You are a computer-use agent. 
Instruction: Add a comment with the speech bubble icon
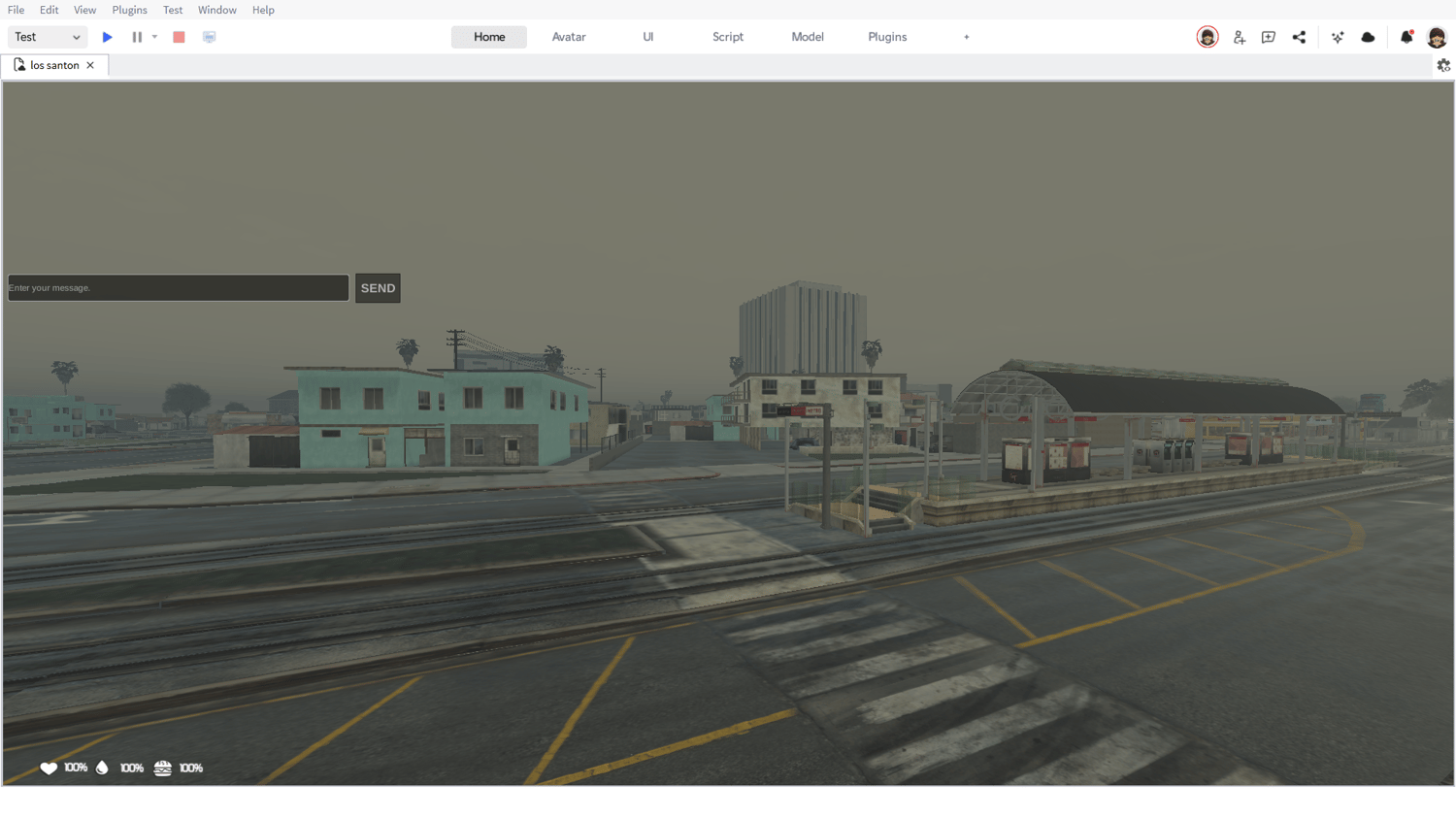(x=1269, y=37)
